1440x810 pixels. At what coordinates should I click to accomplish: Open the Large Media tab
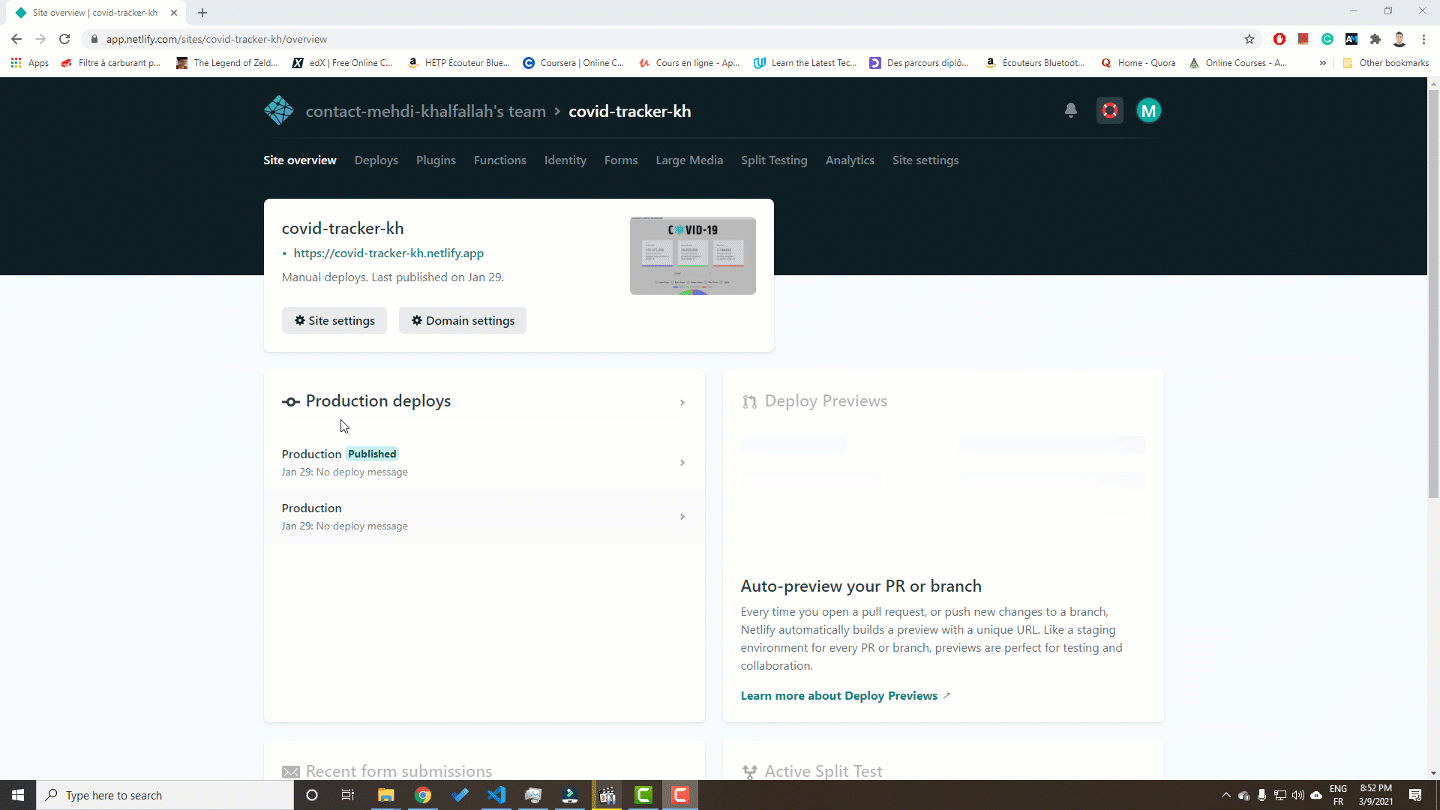coord(689,160)
